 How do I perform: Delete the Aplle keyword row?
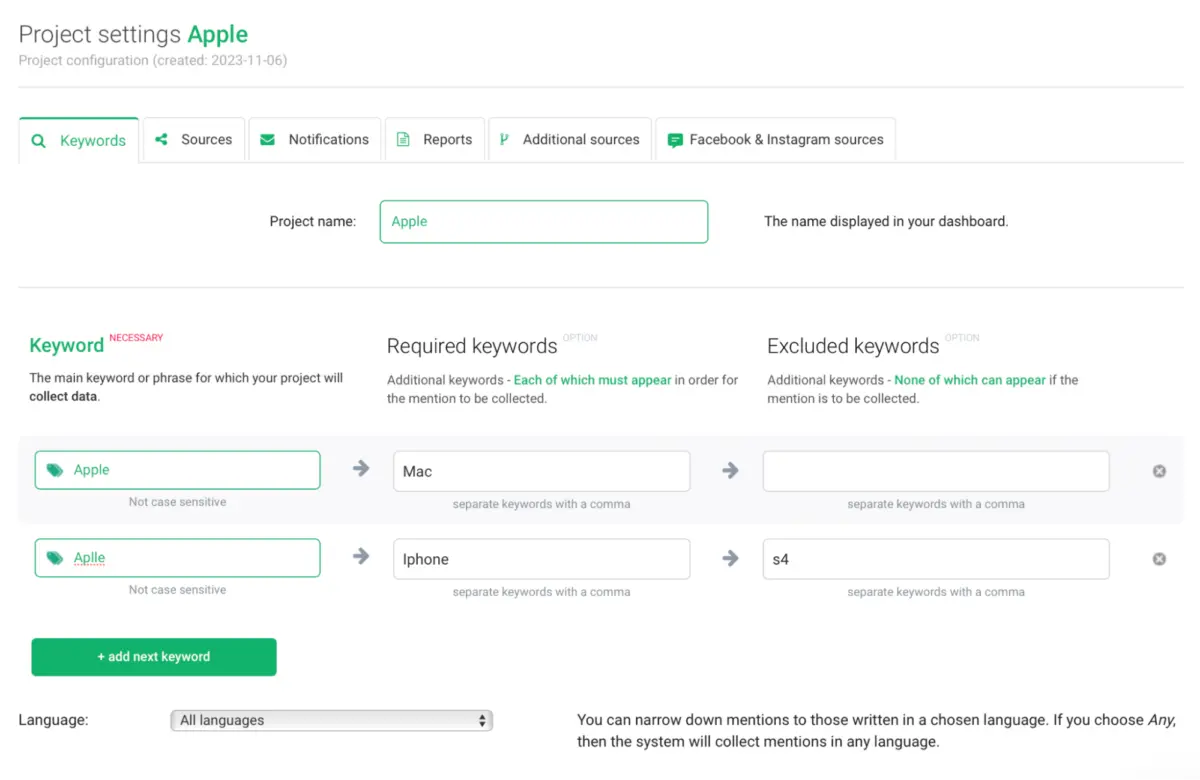[1159, 559]
